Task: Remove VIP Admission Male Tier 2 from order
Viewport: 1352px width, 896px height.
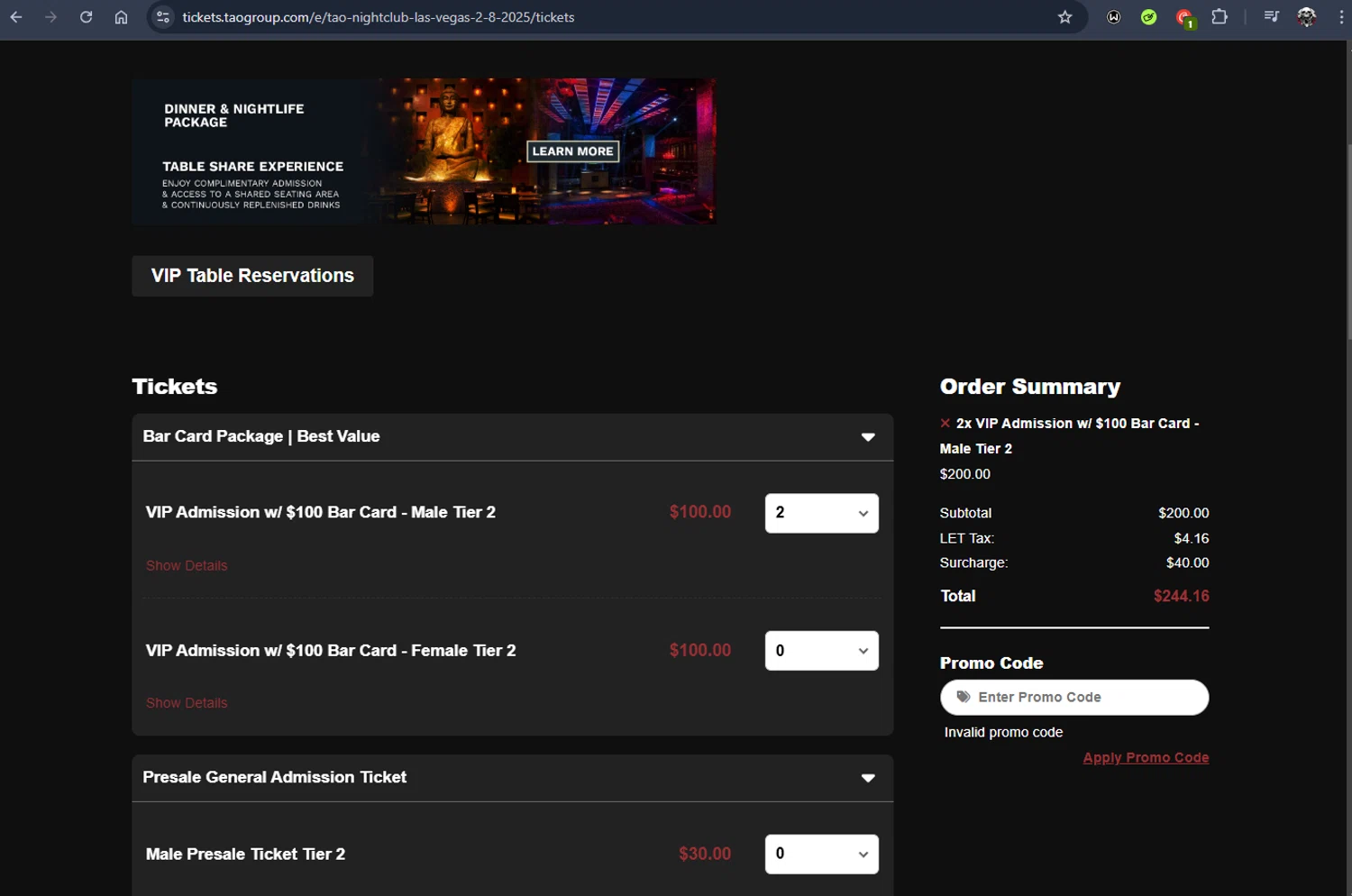Action: 945,423
